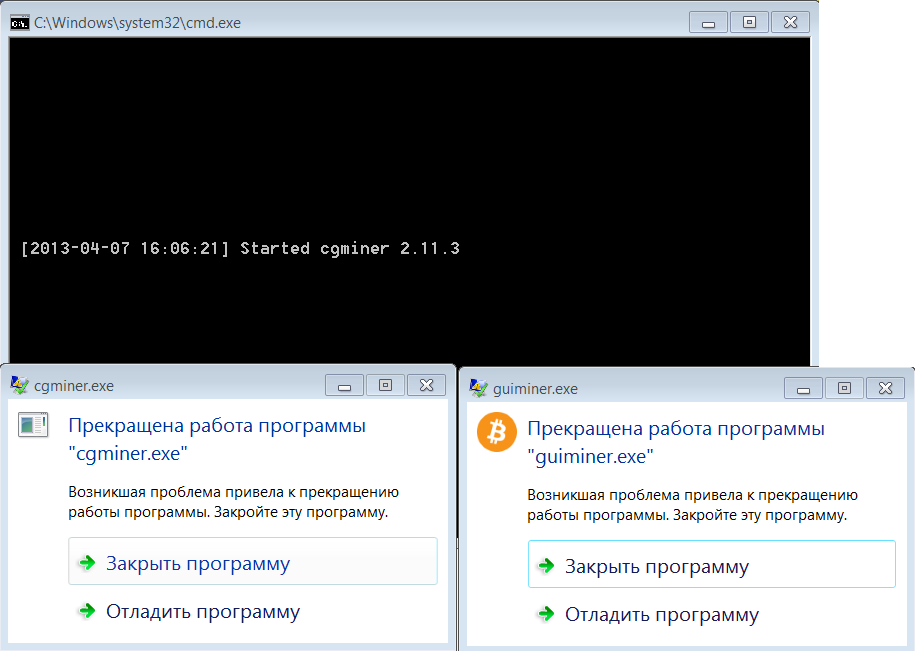This screenshot has width=915, height=651.
Task: Click the cgminer.exe title bar icon
Action: 19,385
